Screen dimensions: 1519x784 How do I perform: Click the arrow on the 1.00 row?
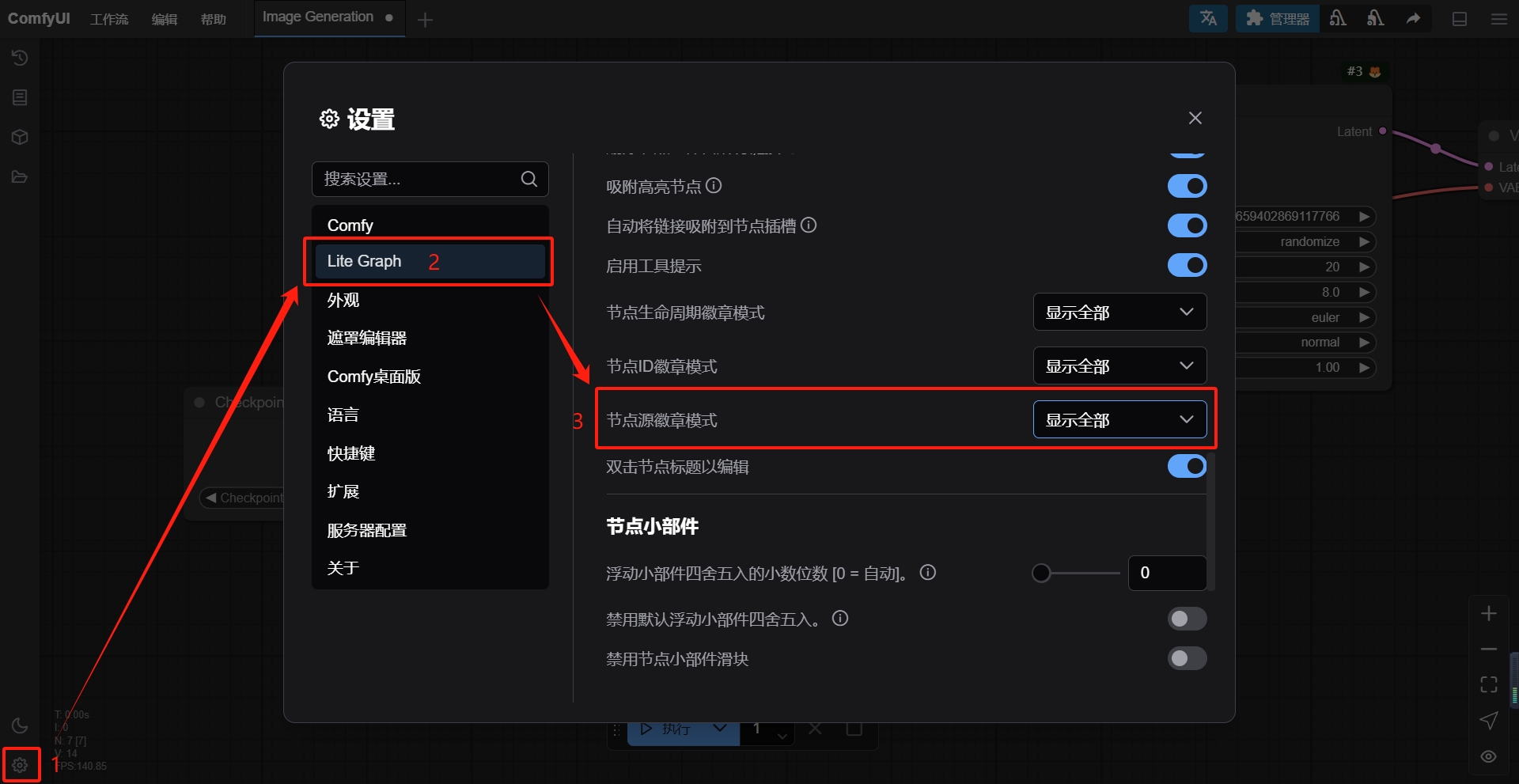click(x=1364, y=367)
